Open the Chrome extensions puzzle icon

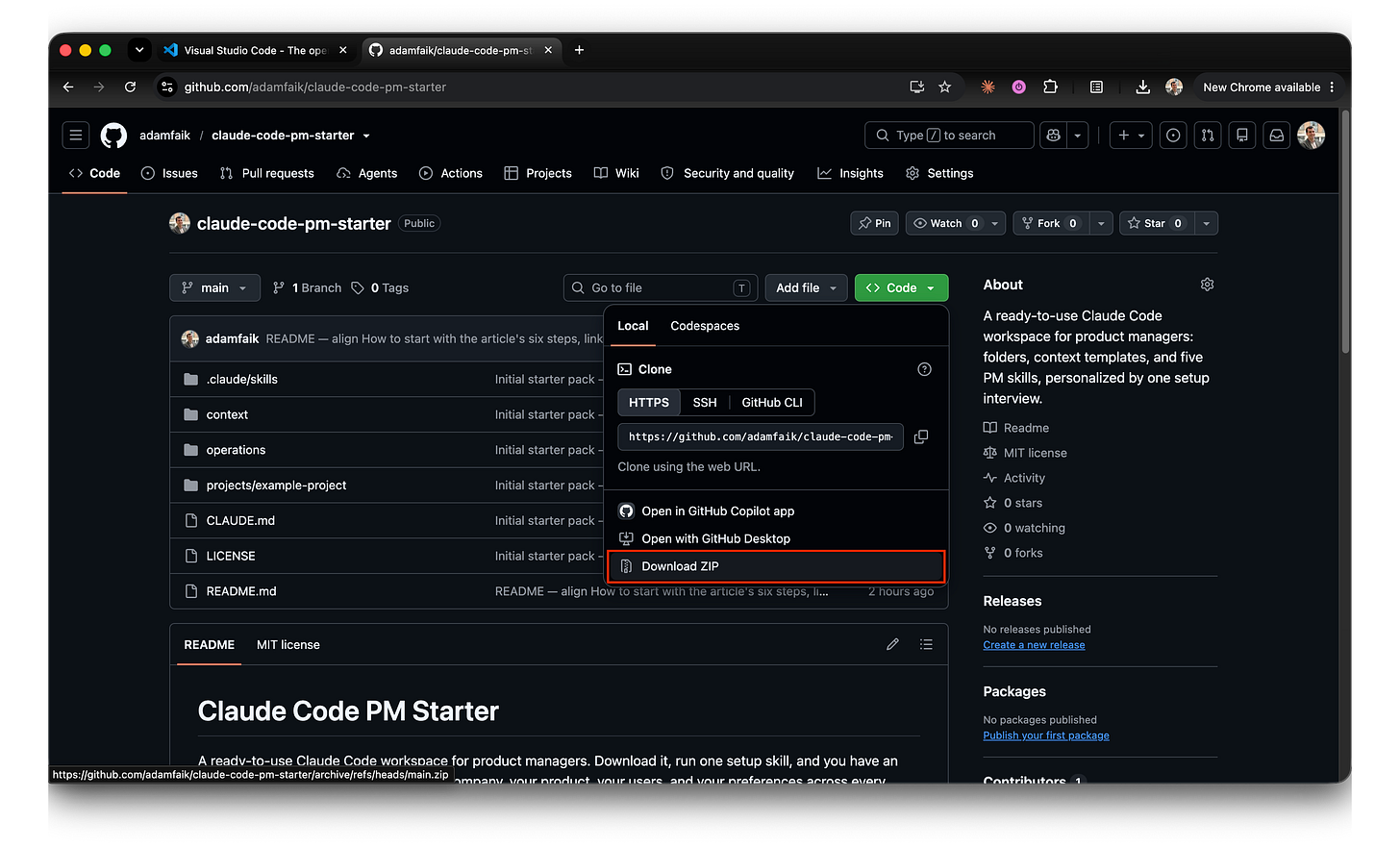click(x=1050, y=87)
